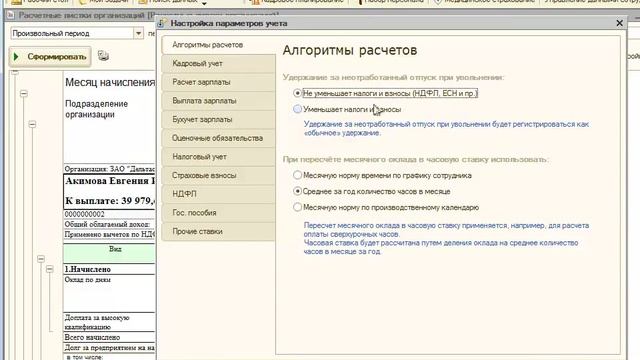Select the Бухучет зарплаты section

[218, 120]
